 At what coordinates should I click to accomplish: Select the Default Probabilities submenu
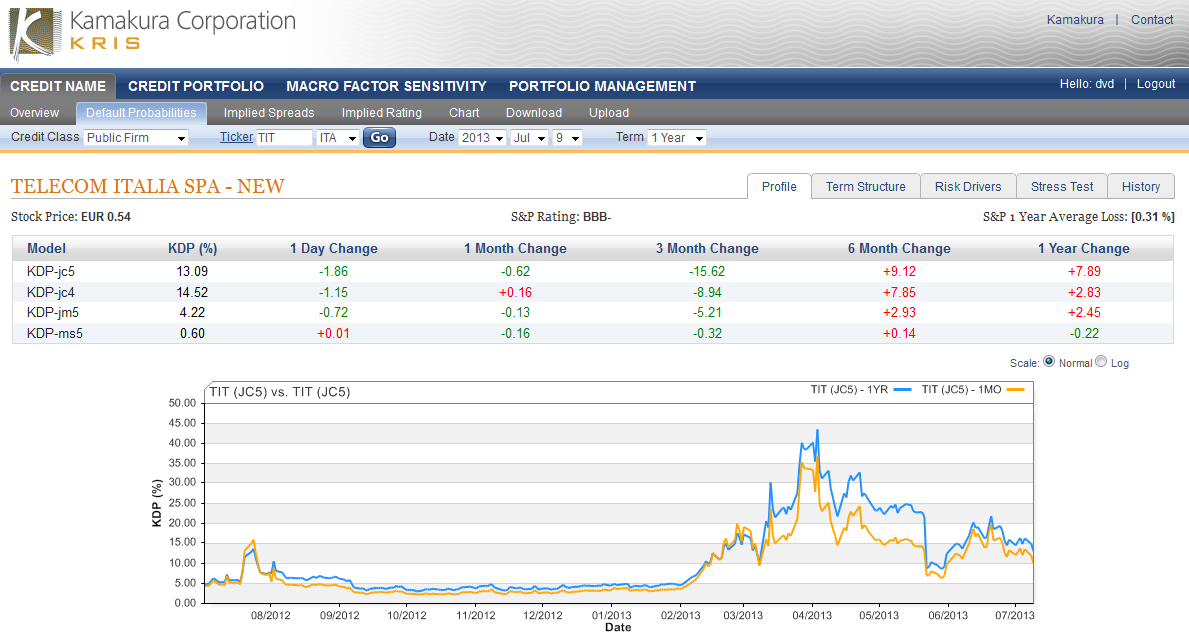(141, 113)
